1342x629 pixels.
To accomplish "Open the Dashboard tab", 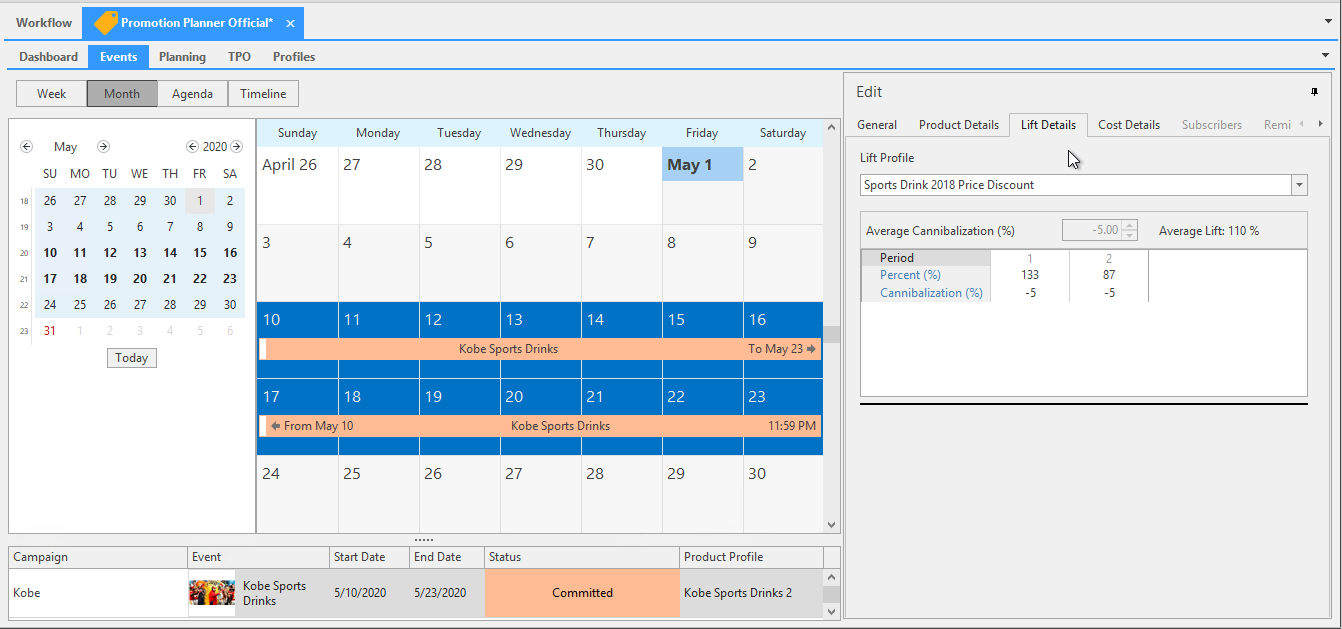I will (49, 57).
